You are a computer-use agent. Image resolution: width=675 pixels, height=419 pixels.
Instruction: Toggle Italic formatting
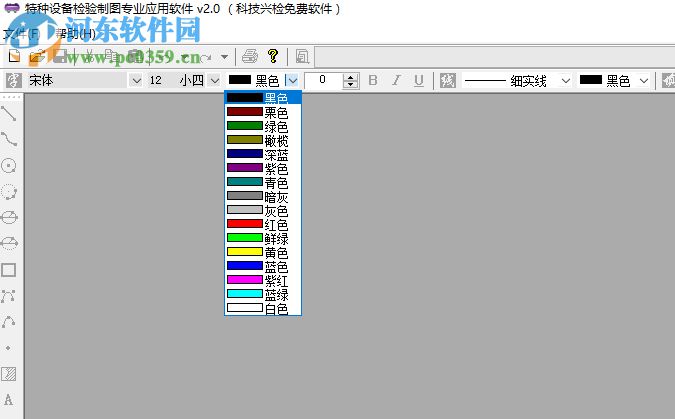[396, 80]
